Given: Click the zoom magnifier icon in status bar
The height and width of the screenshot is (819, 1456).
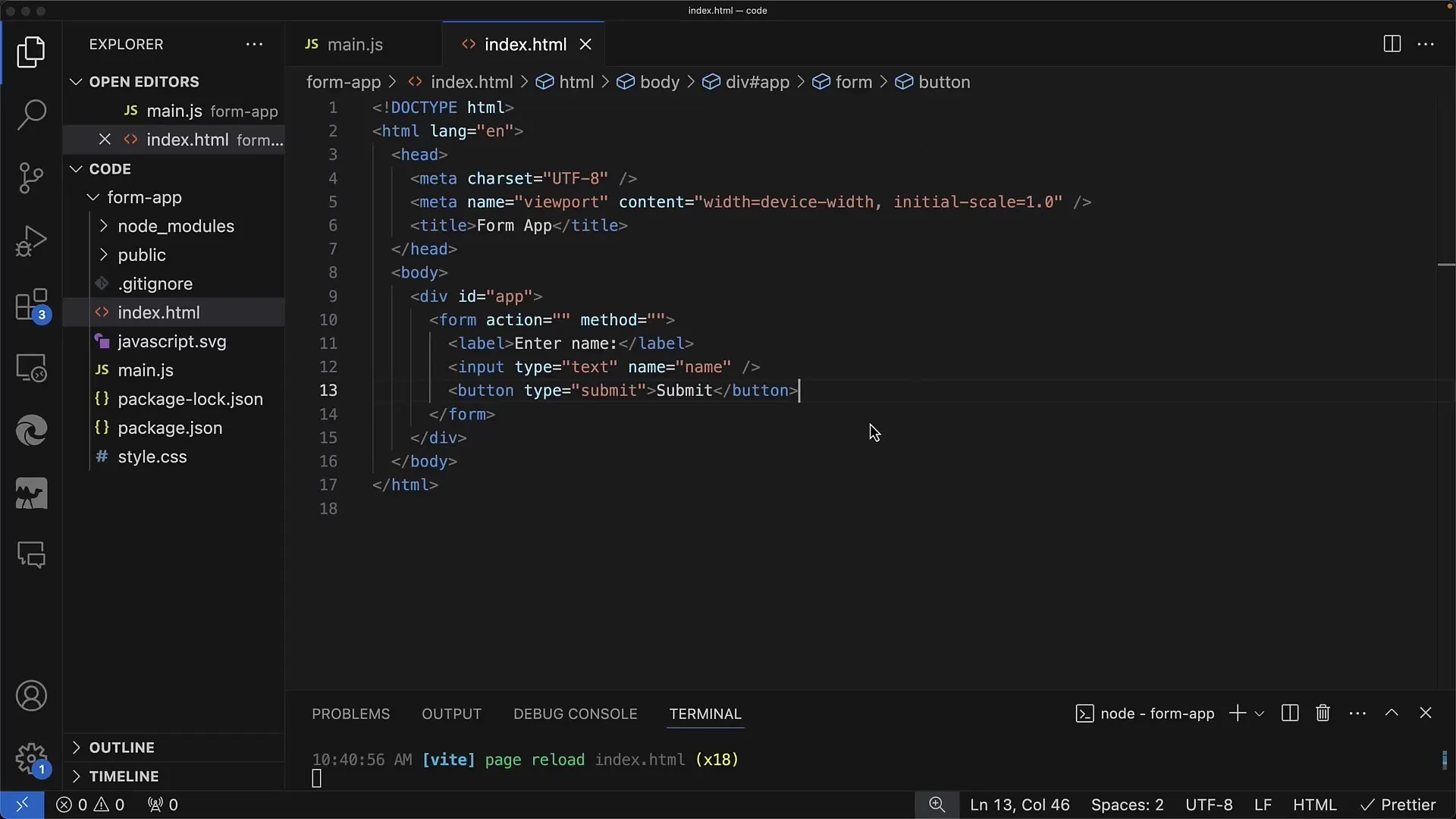Looking at the screenshot, I should (x=937, y=805).
